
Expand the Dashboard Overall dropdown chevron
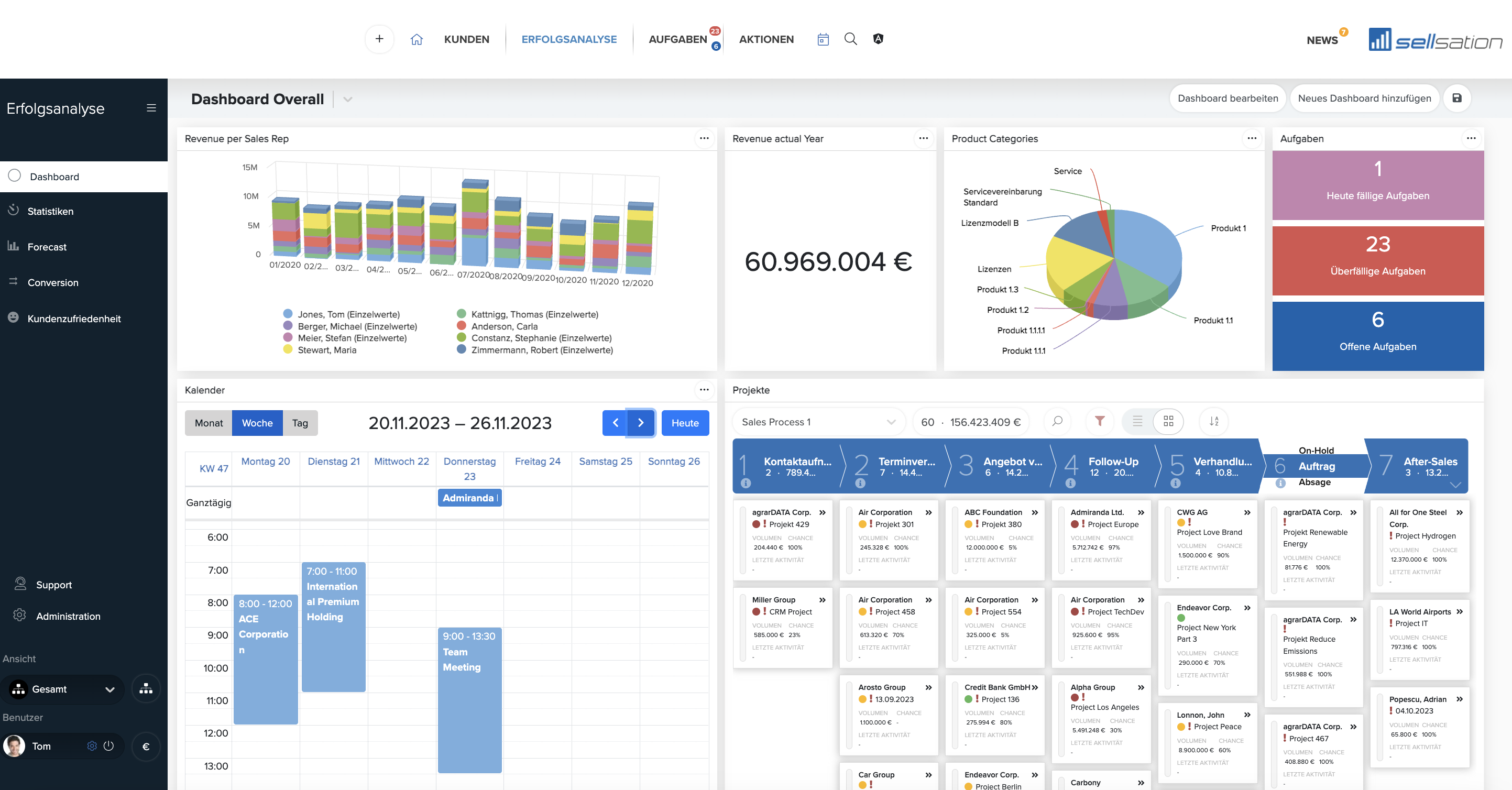[347, 99]
